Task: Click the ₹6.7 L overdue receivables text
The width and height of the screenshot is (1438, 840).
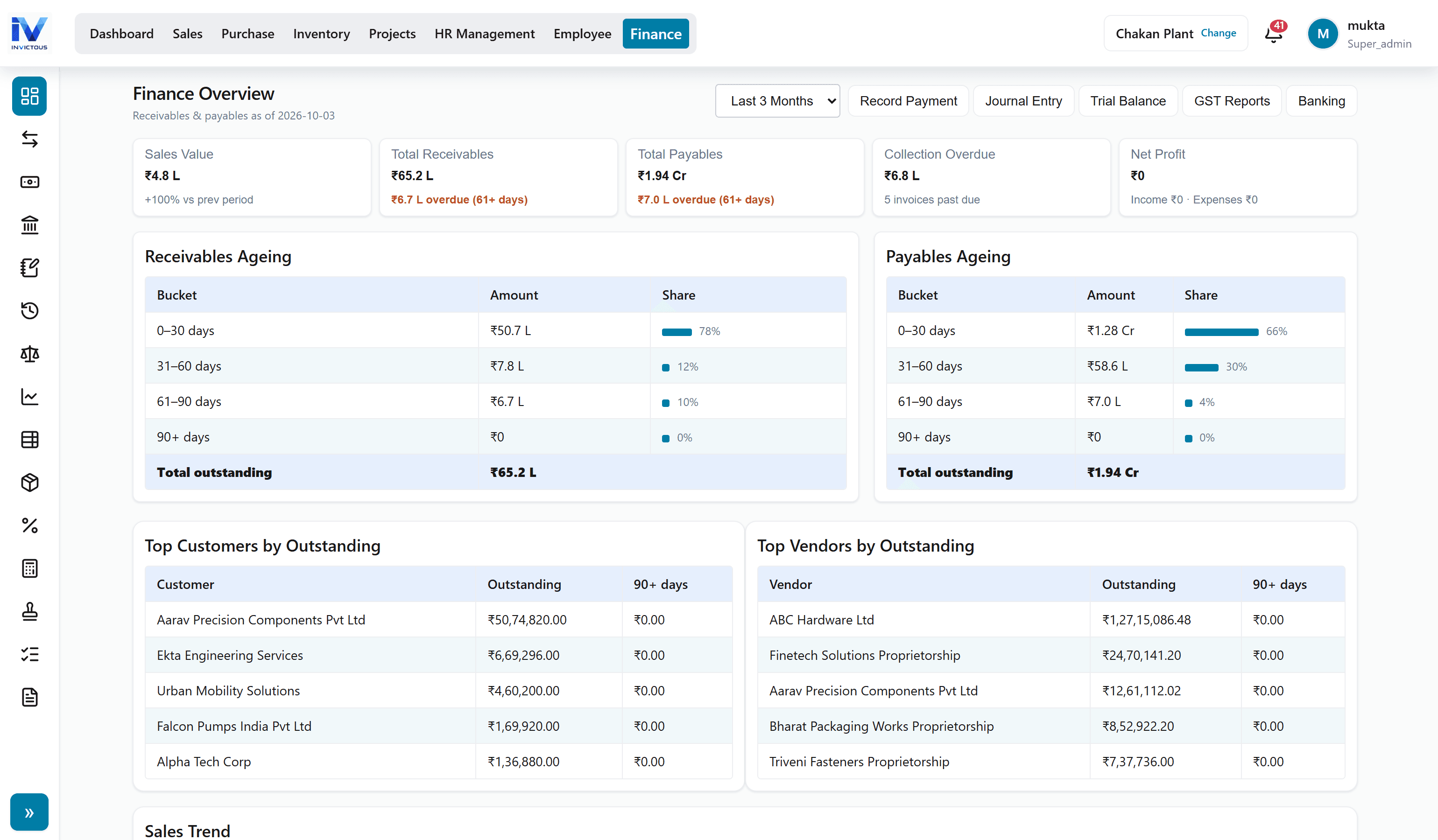Action: pos(459,200)
